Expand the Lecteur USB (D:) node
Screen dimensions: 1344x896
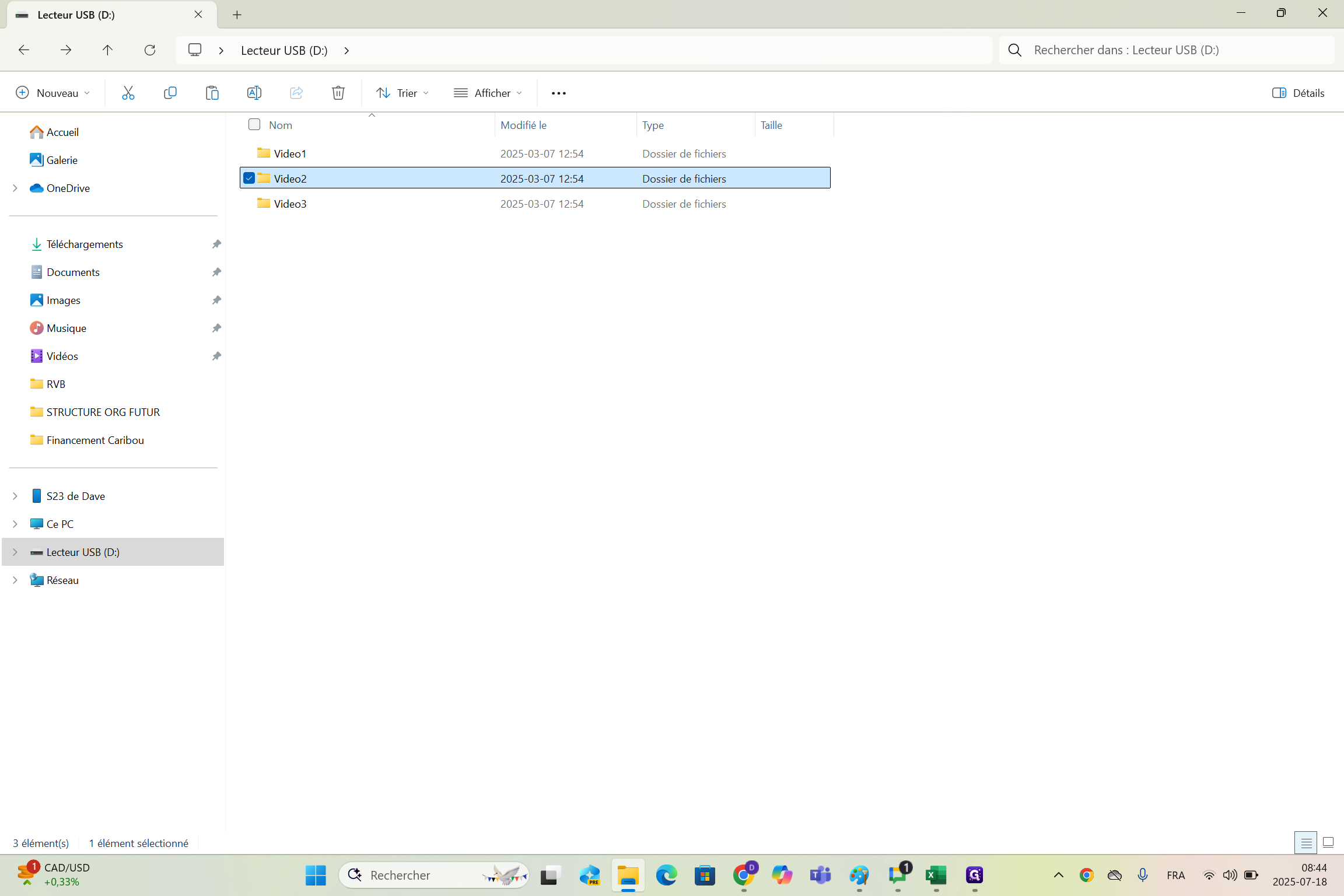pyautogui.click(x=15, y=552)
